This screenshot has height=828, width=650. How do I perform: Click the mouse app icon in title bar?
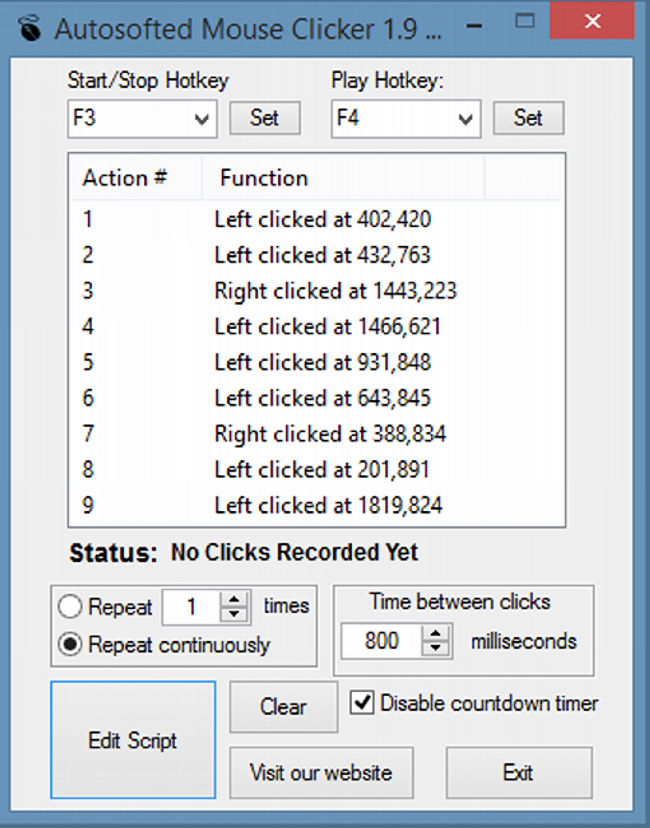pos(30,28)
